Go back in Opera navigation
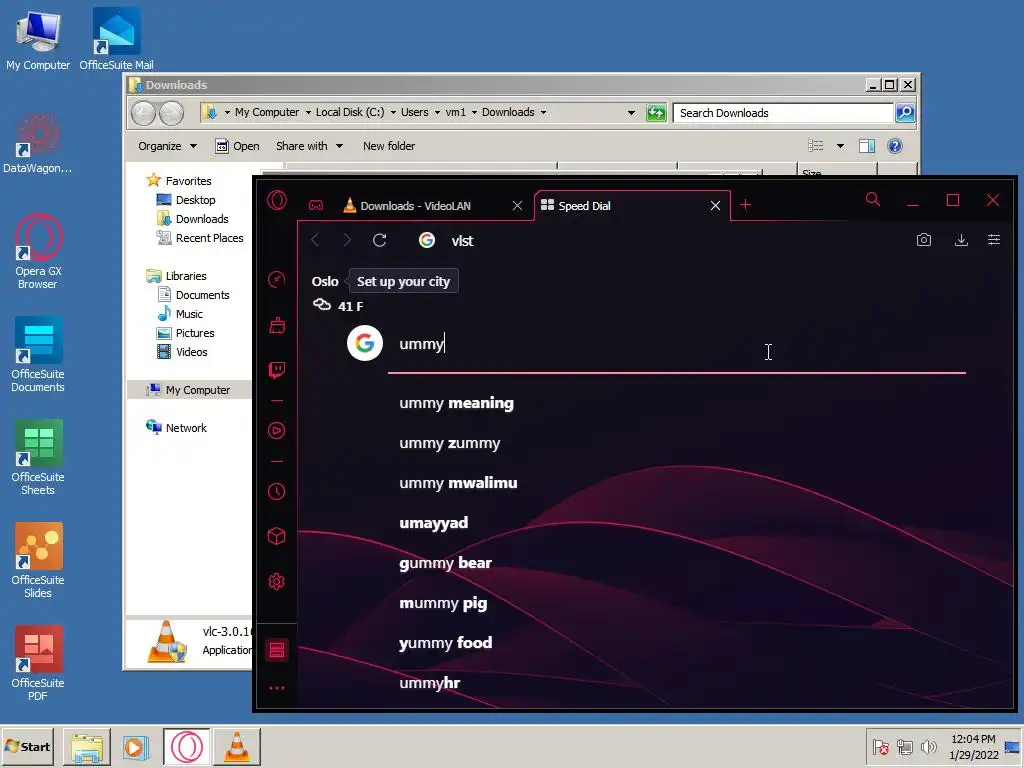1024x768 pixels. [x=315, y=240]
